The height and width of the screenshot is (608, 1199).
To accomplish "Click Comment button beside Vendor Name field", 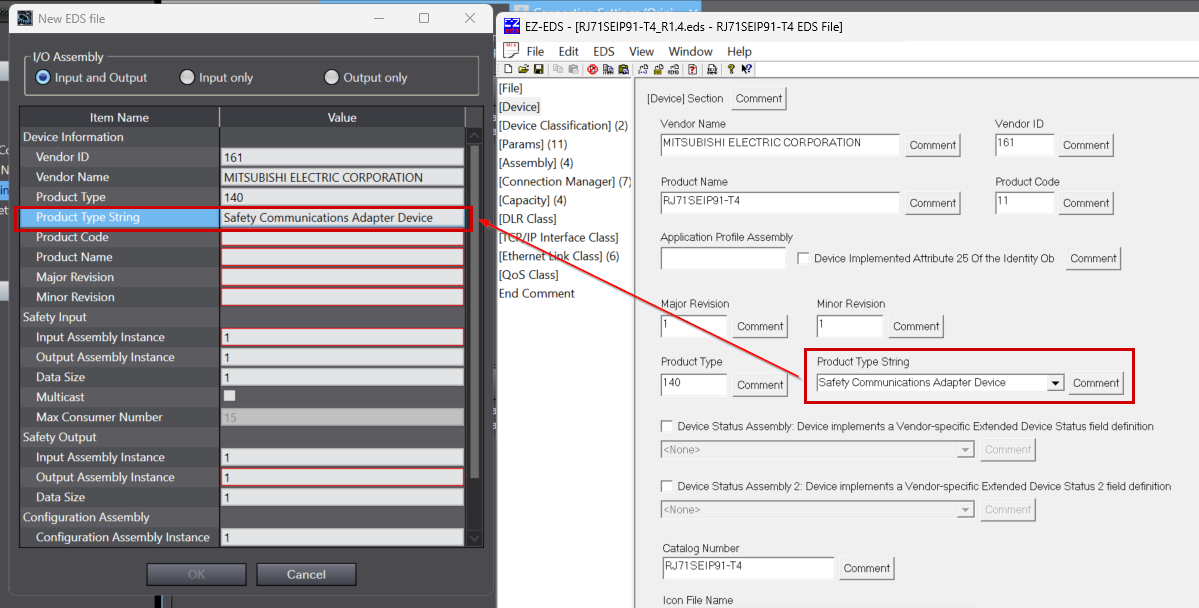I will pos(932,145).
